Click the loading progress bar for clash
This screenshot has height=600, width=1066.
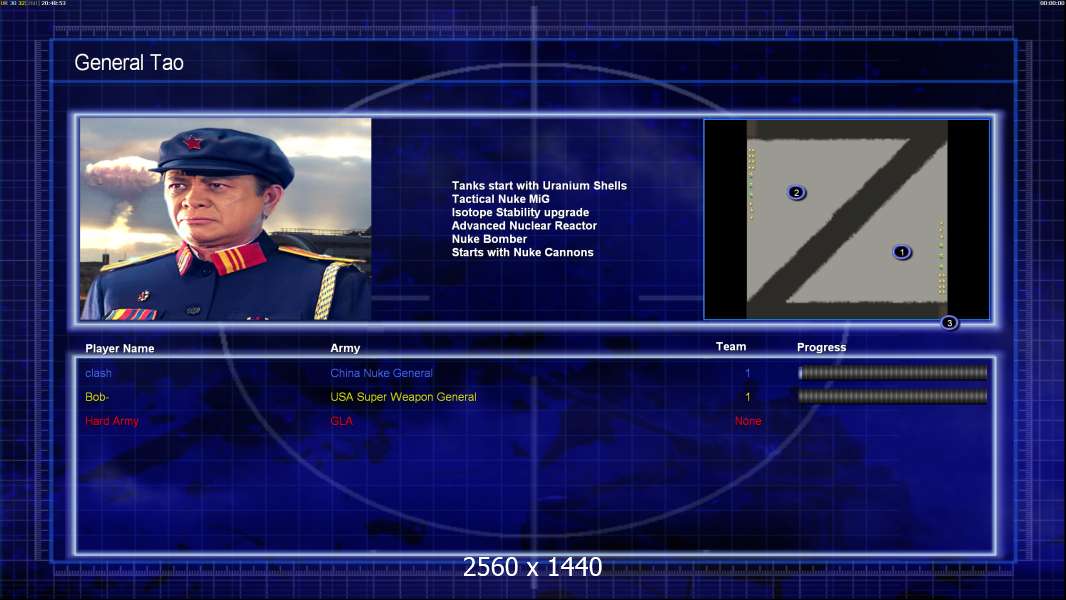(893, 372)
